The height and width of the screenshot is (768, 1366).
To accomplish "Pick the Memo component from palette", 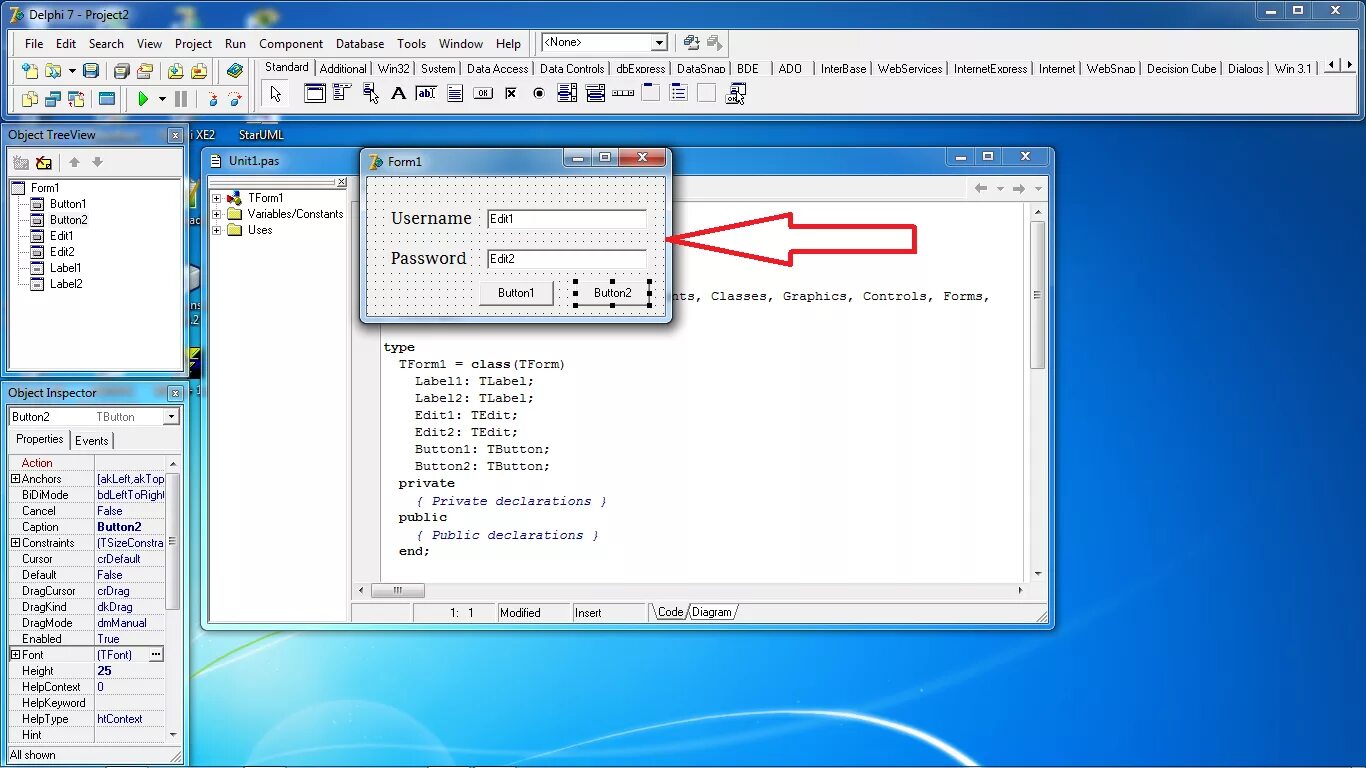I will tap(455, 93).
